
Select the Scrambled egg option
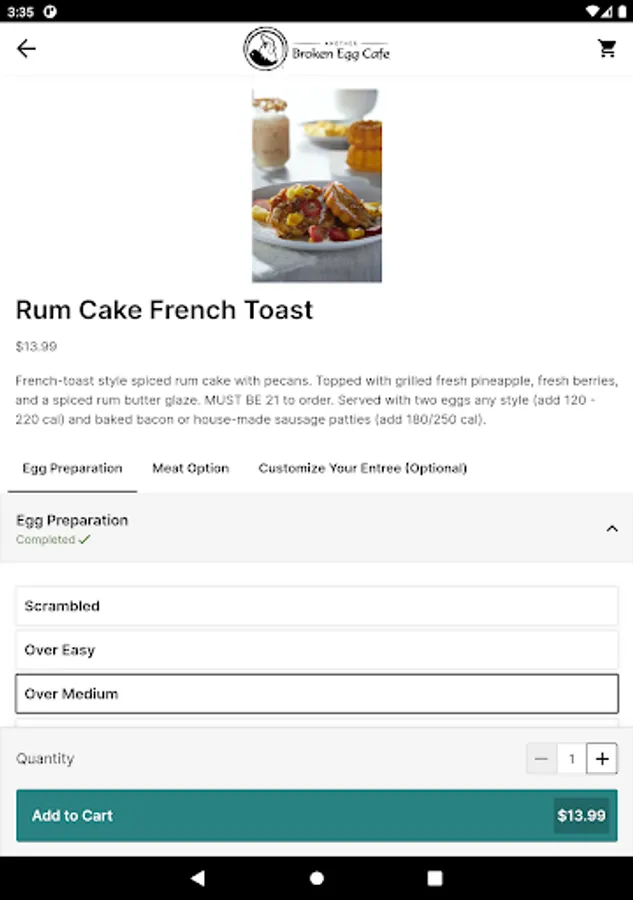(316, 606)
